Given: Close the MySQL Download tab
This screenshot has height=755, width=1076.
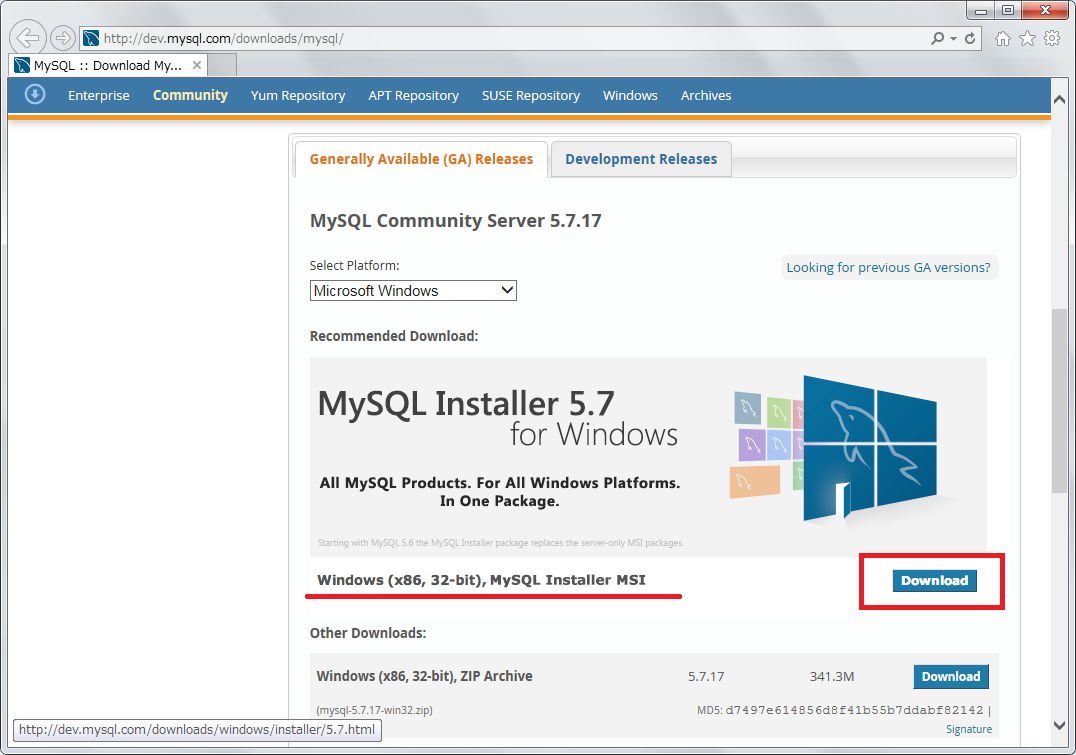Looking at the screenshot, I should 197,65.
